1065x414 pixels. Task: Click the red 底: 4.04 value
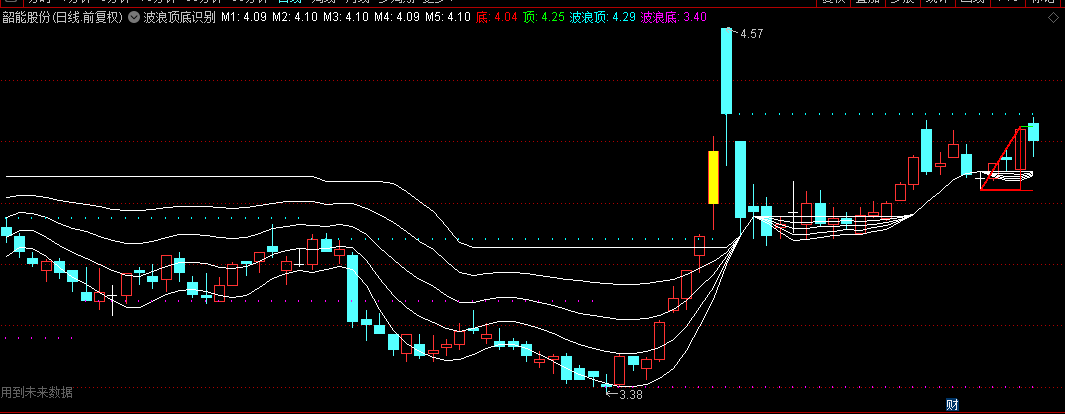pyautogui.click(x=497, y=18)
